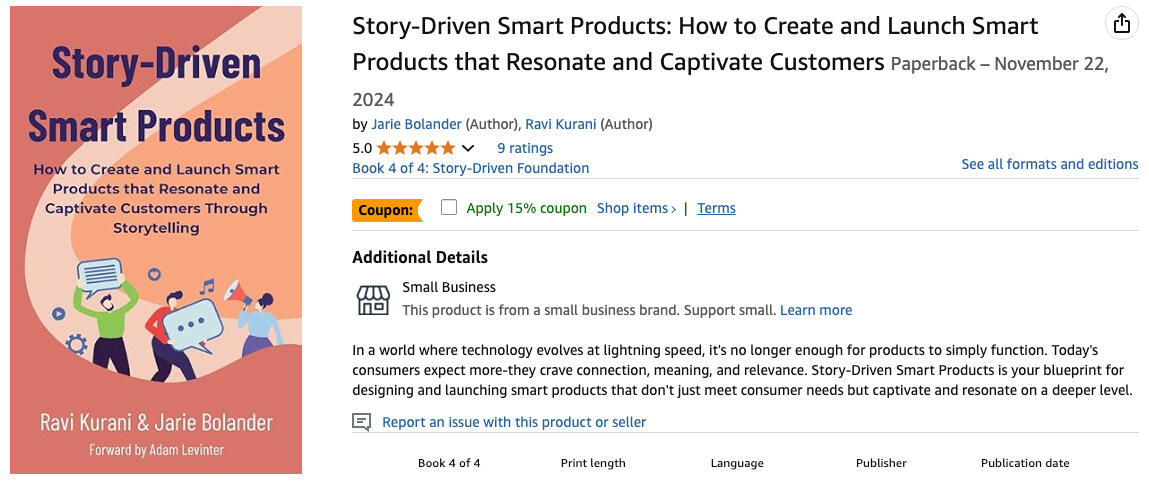The height and width of the screenshot is (482, 1149).
Task: Open the Jarie Bolander author page
Action: tap(416, 124)
